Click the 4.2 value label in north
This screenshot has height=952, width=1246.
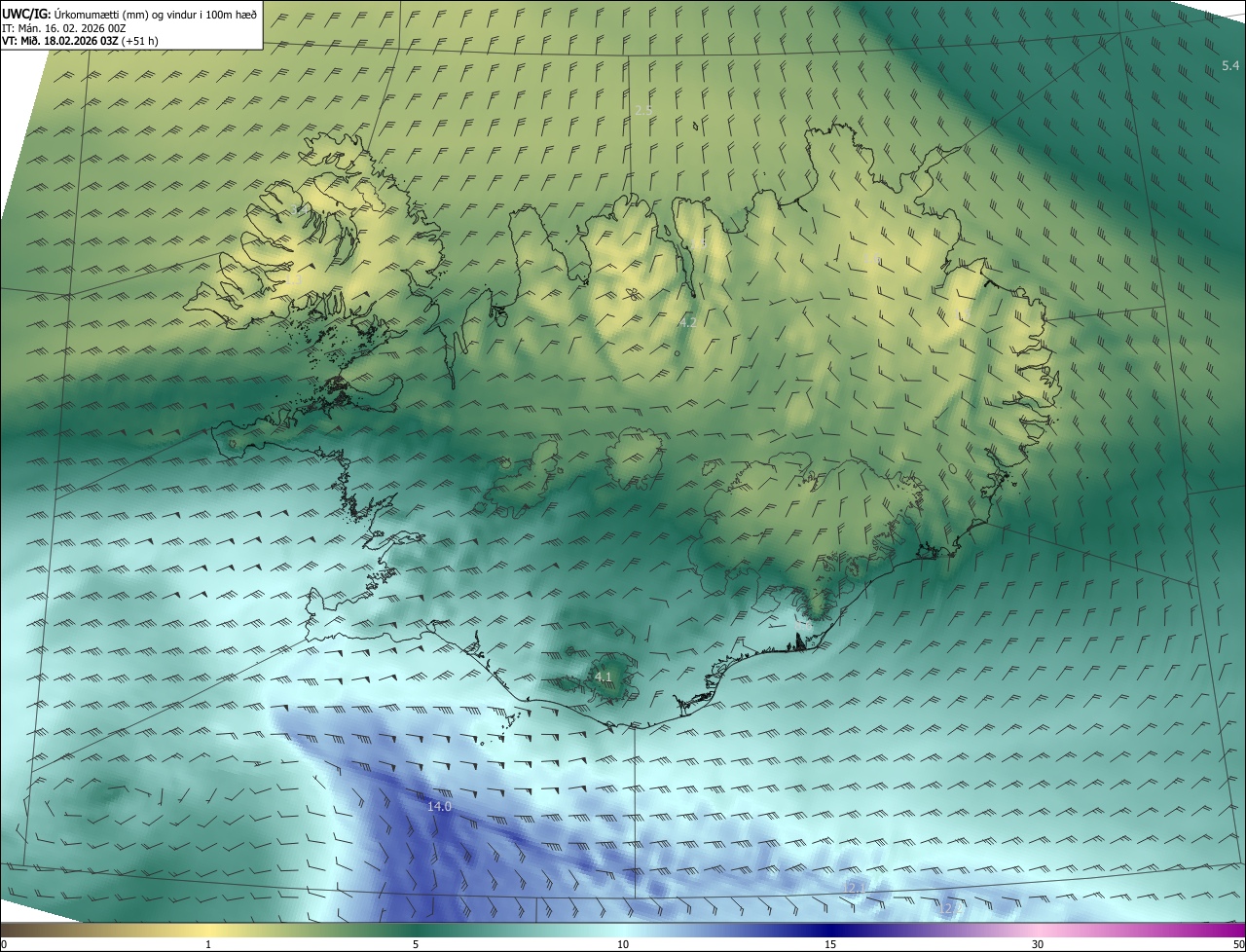coord(687,321)
